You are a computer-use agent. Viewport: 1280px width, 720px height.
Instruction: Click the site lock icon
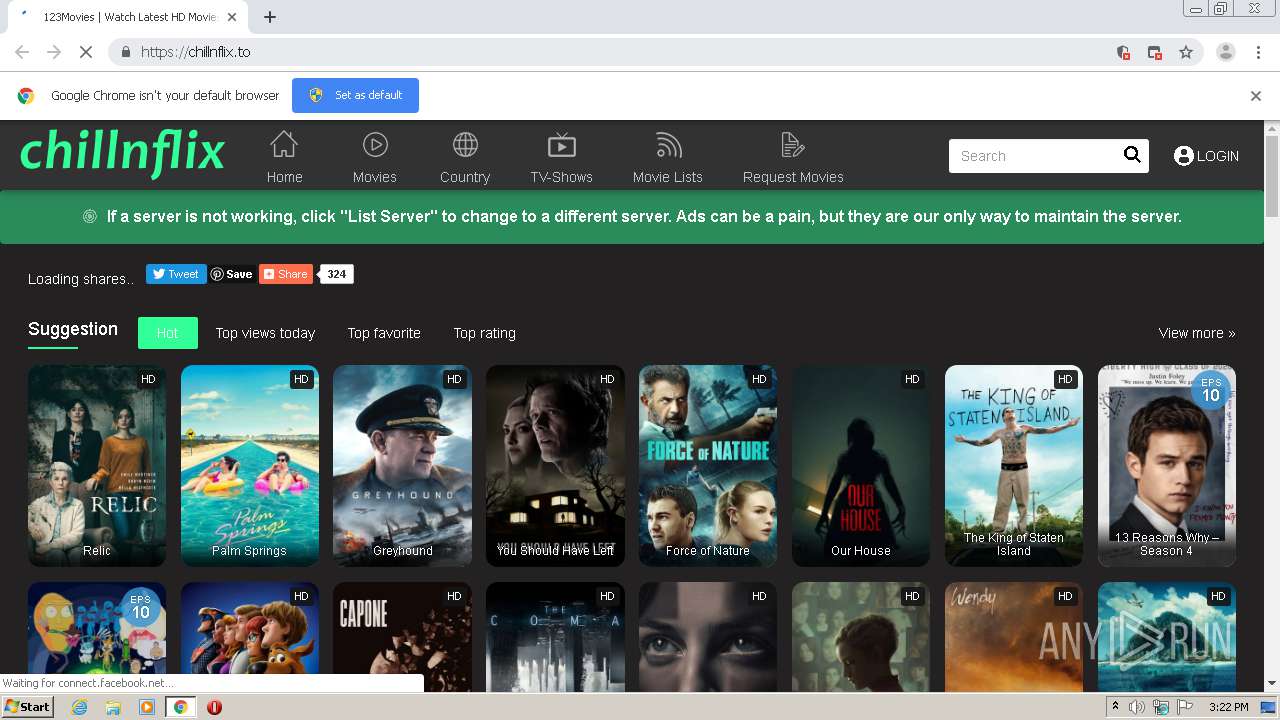(126, 52)
